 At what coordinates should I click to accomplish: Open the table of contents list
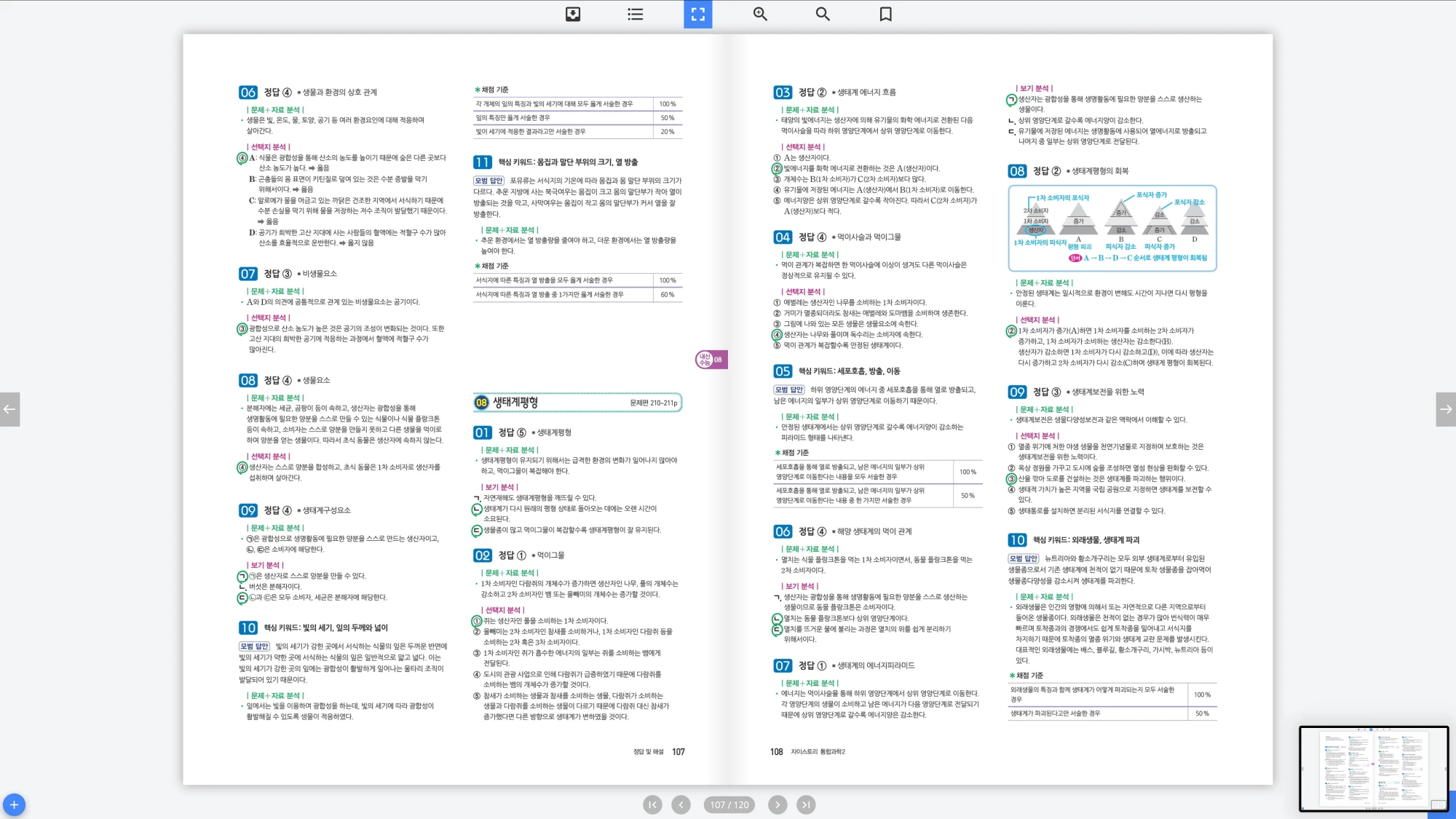click(636, 14)
